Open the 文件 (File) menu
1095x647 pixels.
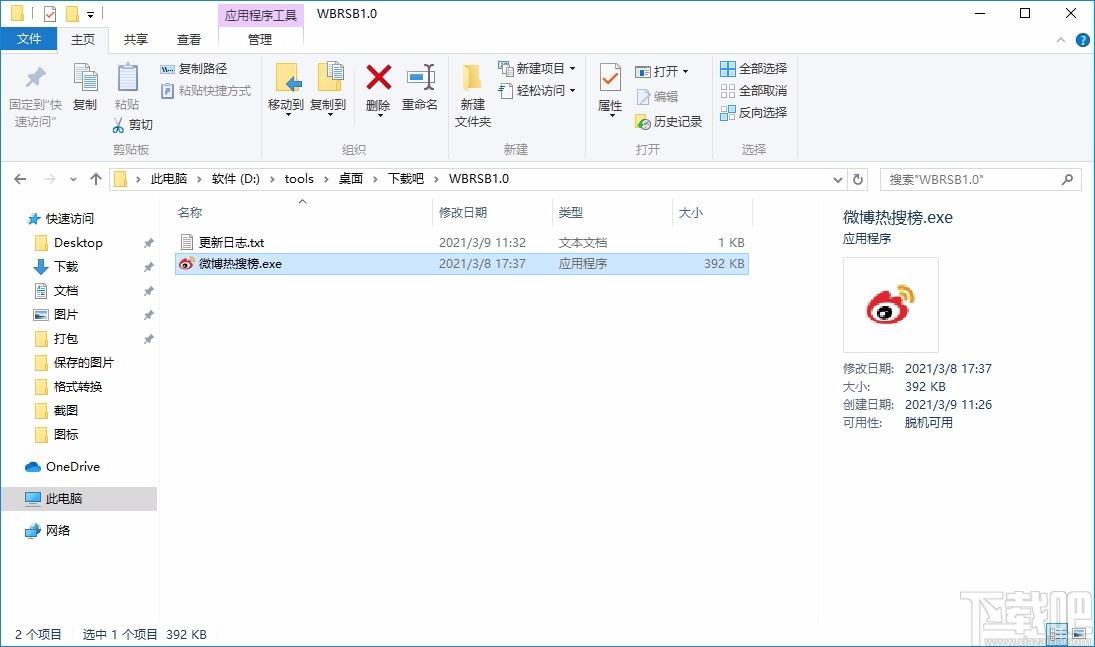coord(30,39)
